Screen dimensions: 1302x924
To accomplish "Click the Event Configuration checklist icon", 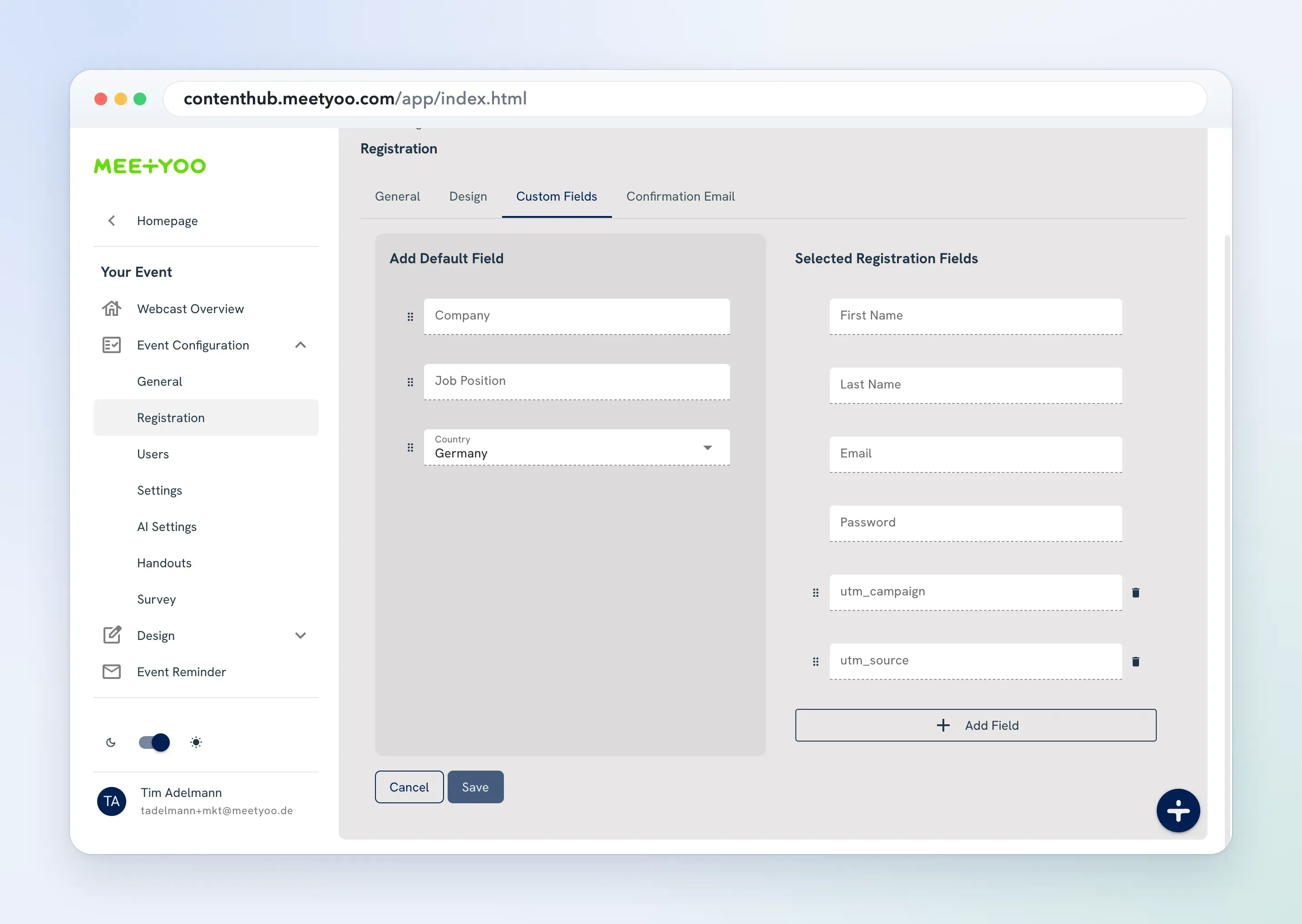I will pyautogui.click(x=112, y=345).
